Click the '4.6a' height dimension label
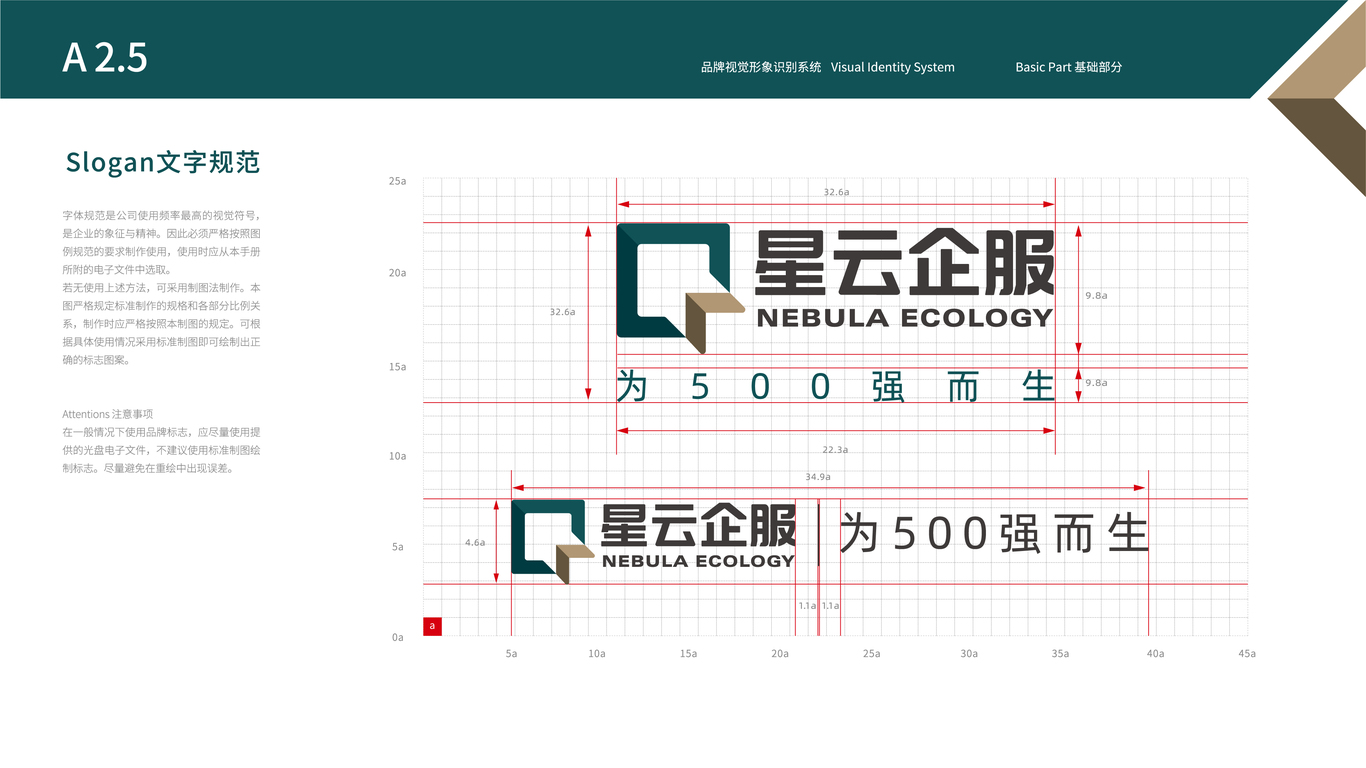The image size is (1366, 768). pos(475,542)
